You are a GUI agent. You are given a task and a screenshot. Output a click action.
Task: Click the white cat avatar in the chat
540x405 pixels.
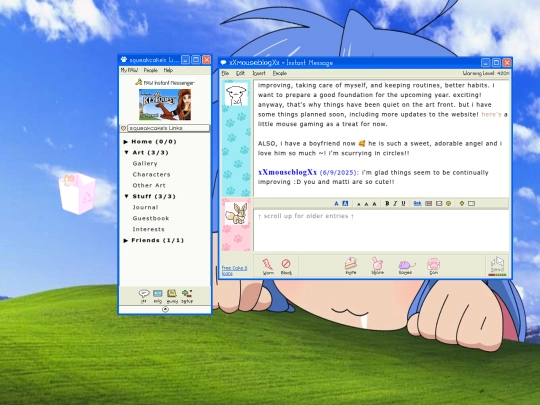(236, 95)
